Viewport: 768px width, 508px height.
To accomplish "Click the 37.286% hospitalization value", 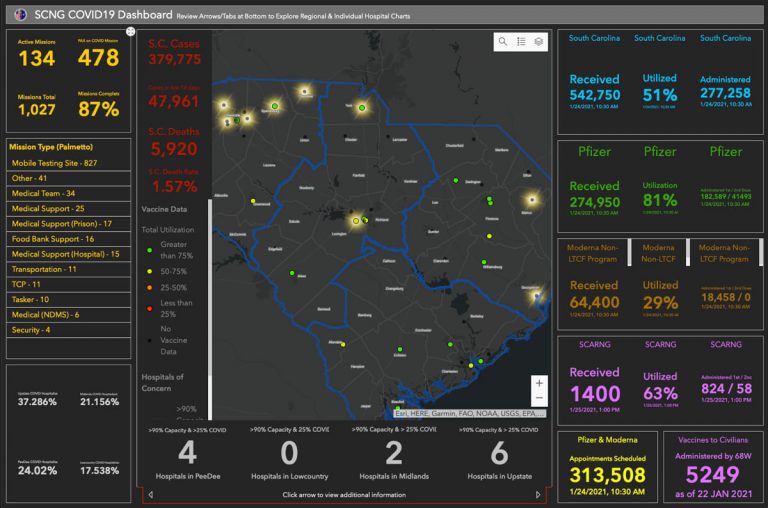I will (x=37, y=402).
